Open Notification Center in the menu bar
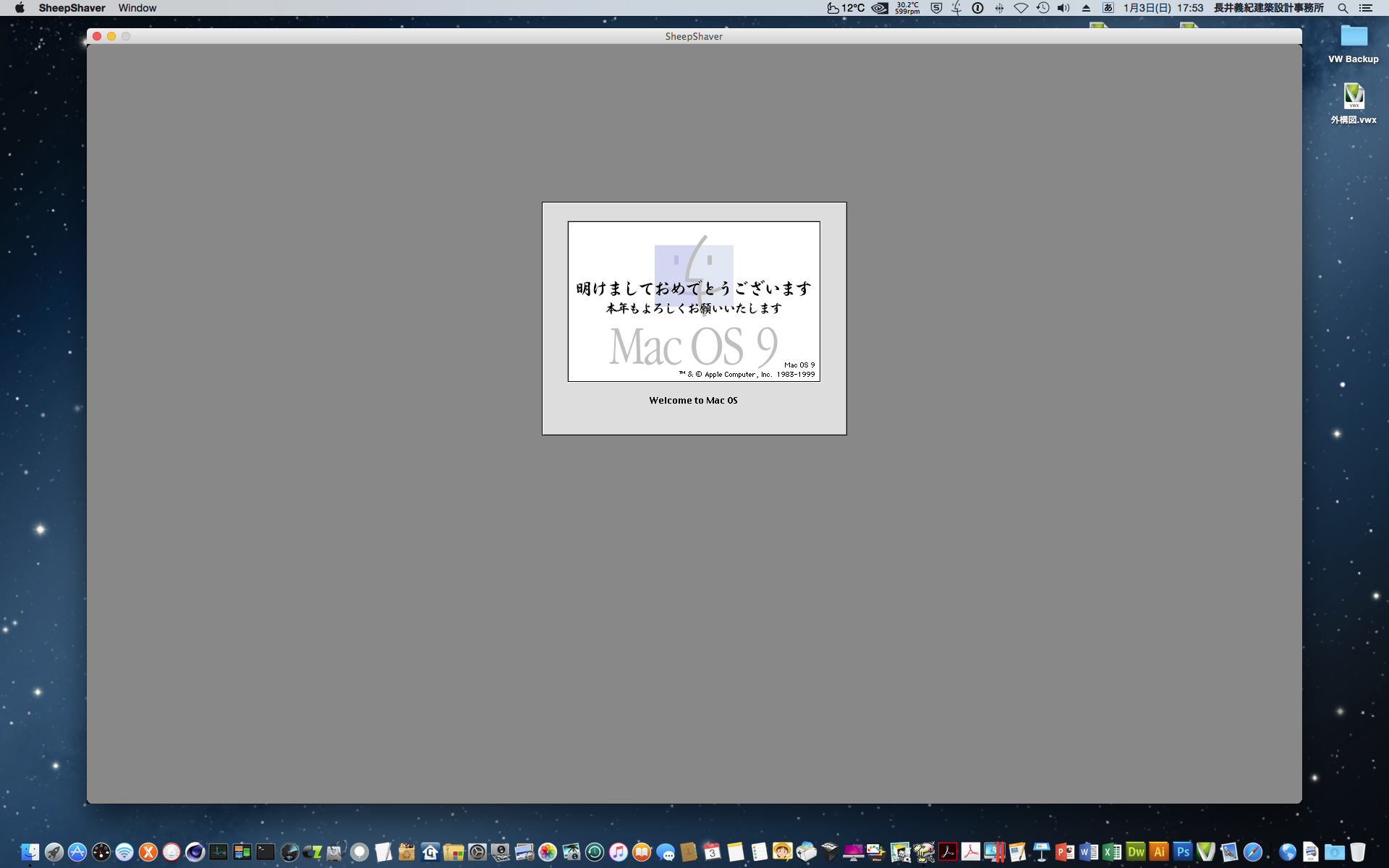Screen dimensions: 1389x868 click(1365, 8)
